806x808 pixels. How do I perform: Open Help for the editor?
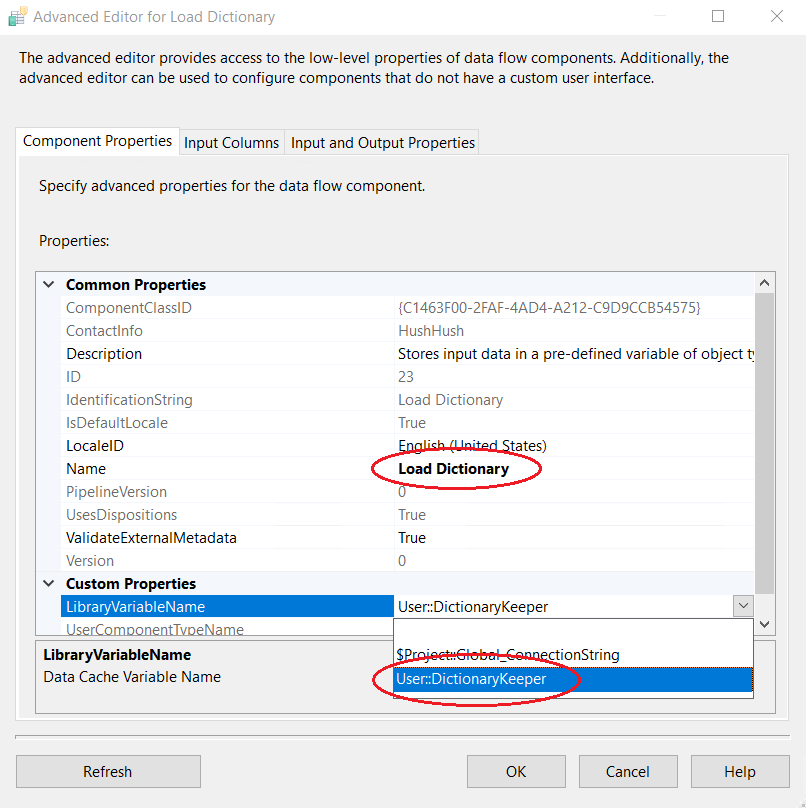pos(739,771)
